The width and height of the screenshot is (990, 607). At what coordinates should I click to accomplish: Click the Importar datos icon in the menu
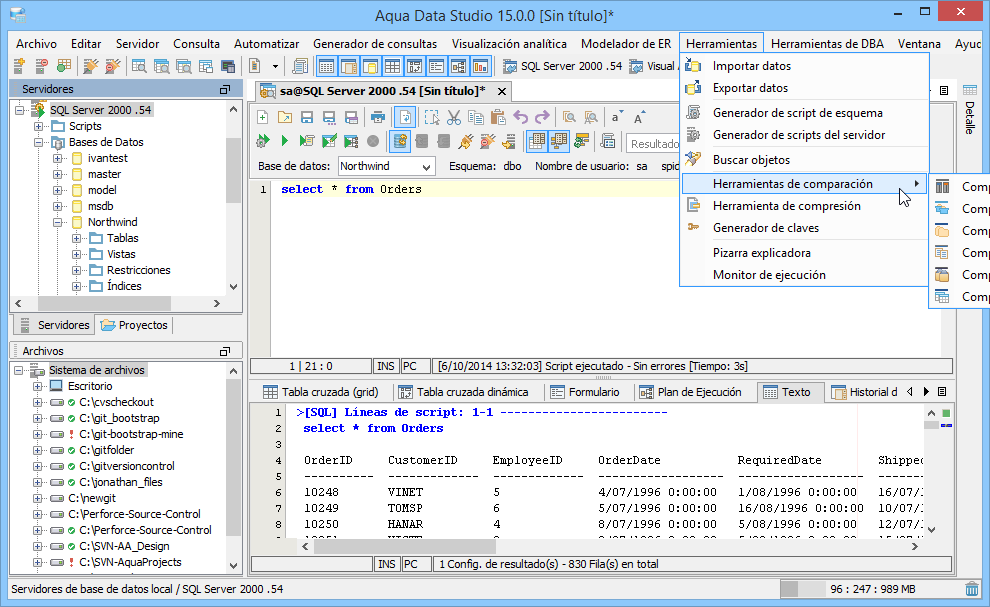[x=694, y=66]
